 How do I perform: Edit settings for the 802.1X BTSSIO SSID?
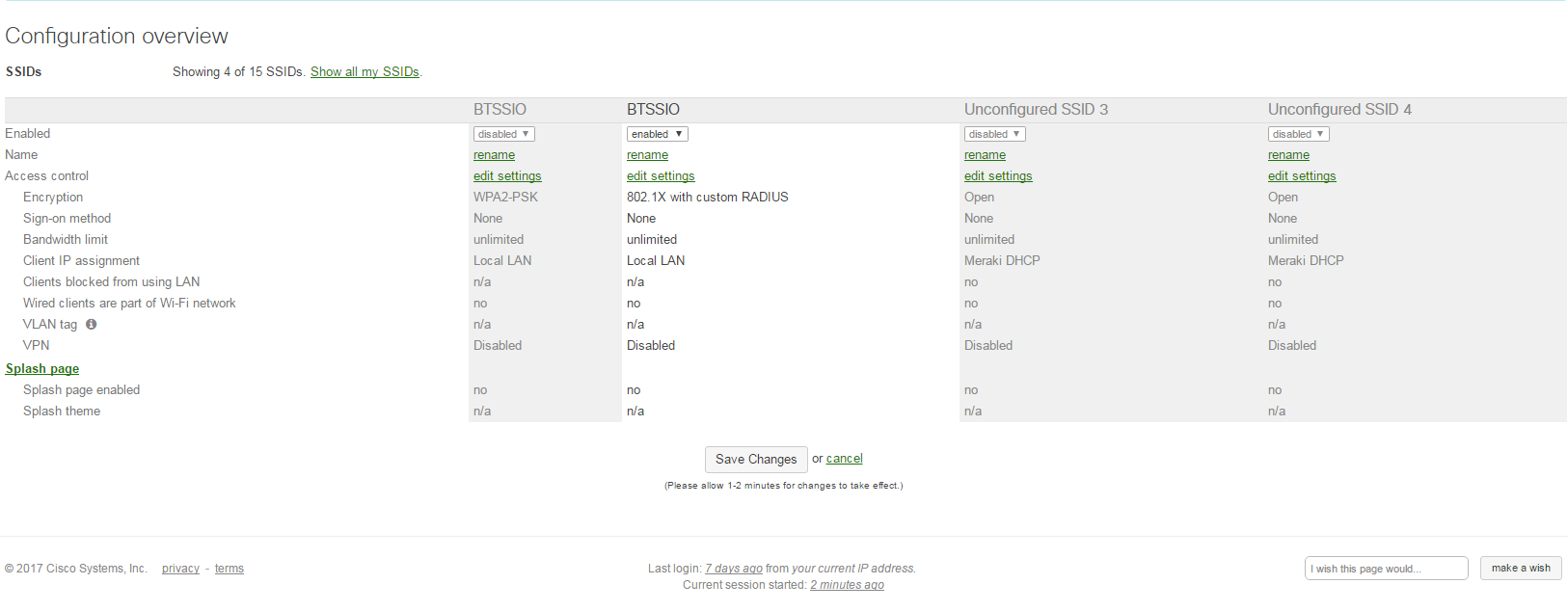point(661,176)
